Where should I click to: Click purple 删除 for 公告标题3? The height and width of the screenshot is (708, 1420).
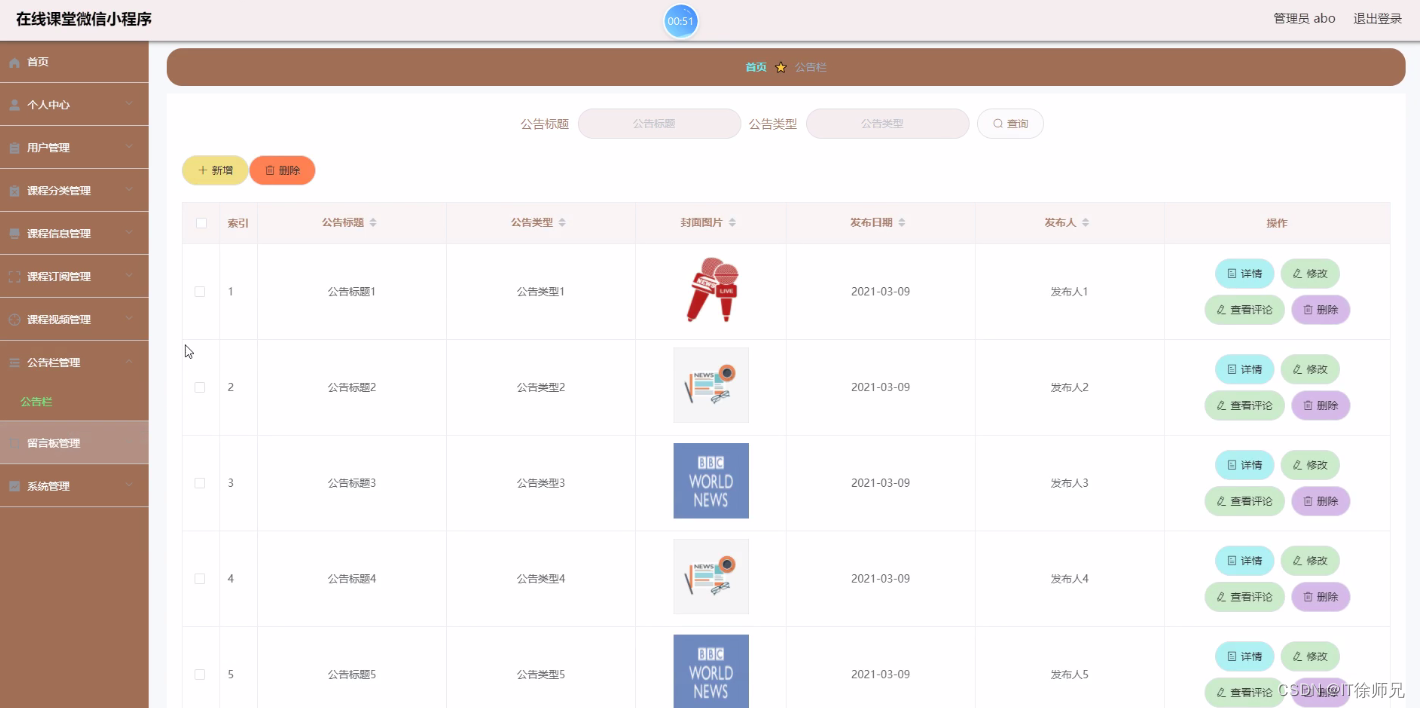coord(1321,502)
